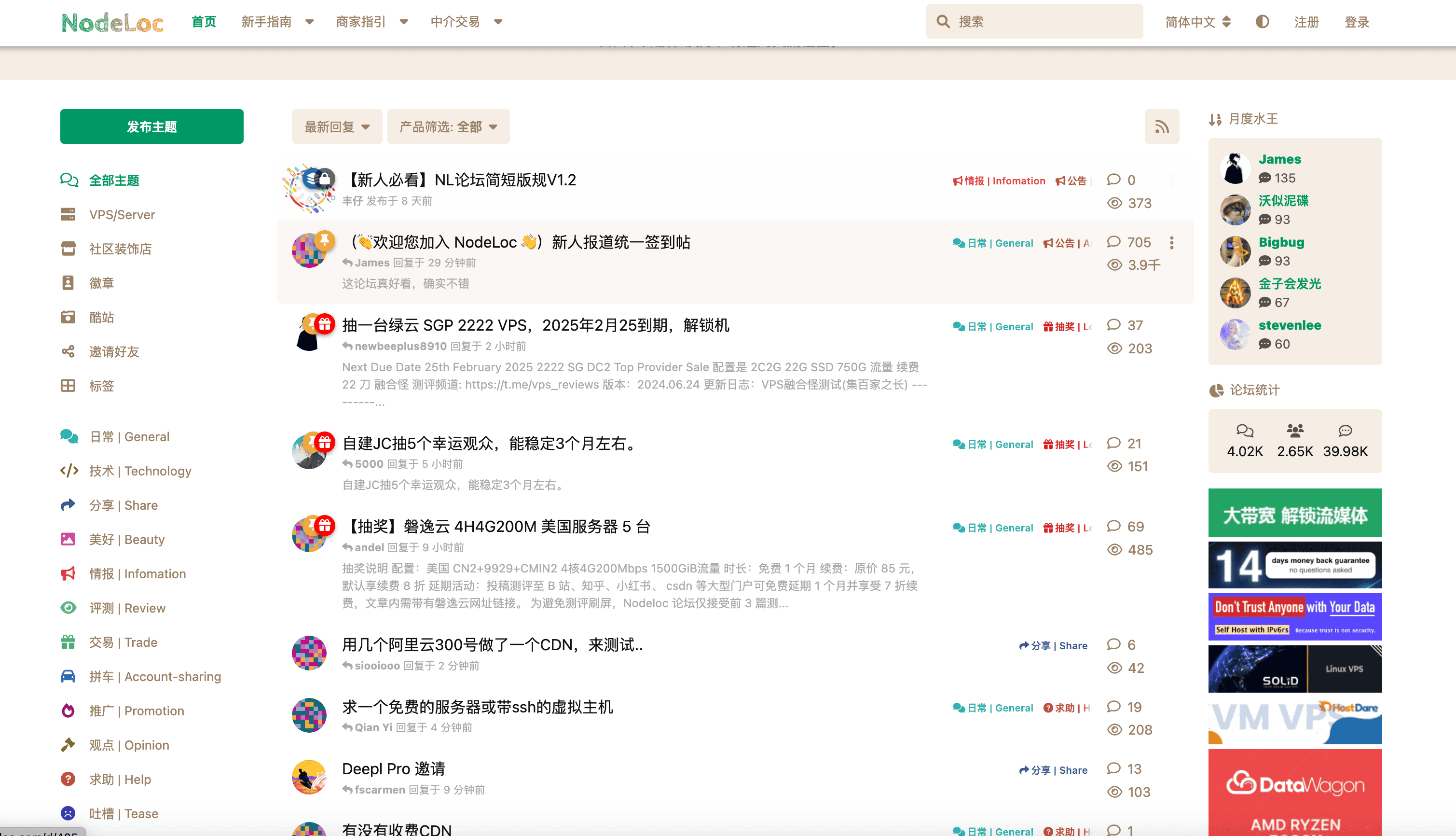Expand 最新回复 sort dropdown
Image resolution: width=1456 pixels, height=836 pixels.
[x=336, y=126]
